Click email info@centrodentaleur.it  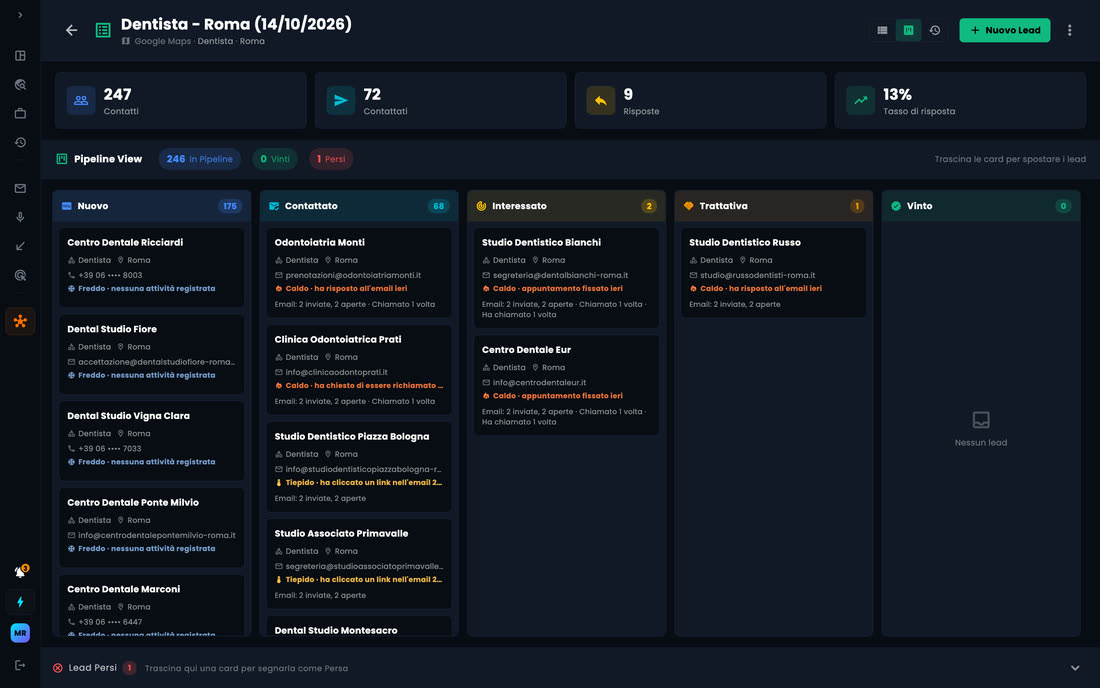pyautogui.click(x=539, y=382)
